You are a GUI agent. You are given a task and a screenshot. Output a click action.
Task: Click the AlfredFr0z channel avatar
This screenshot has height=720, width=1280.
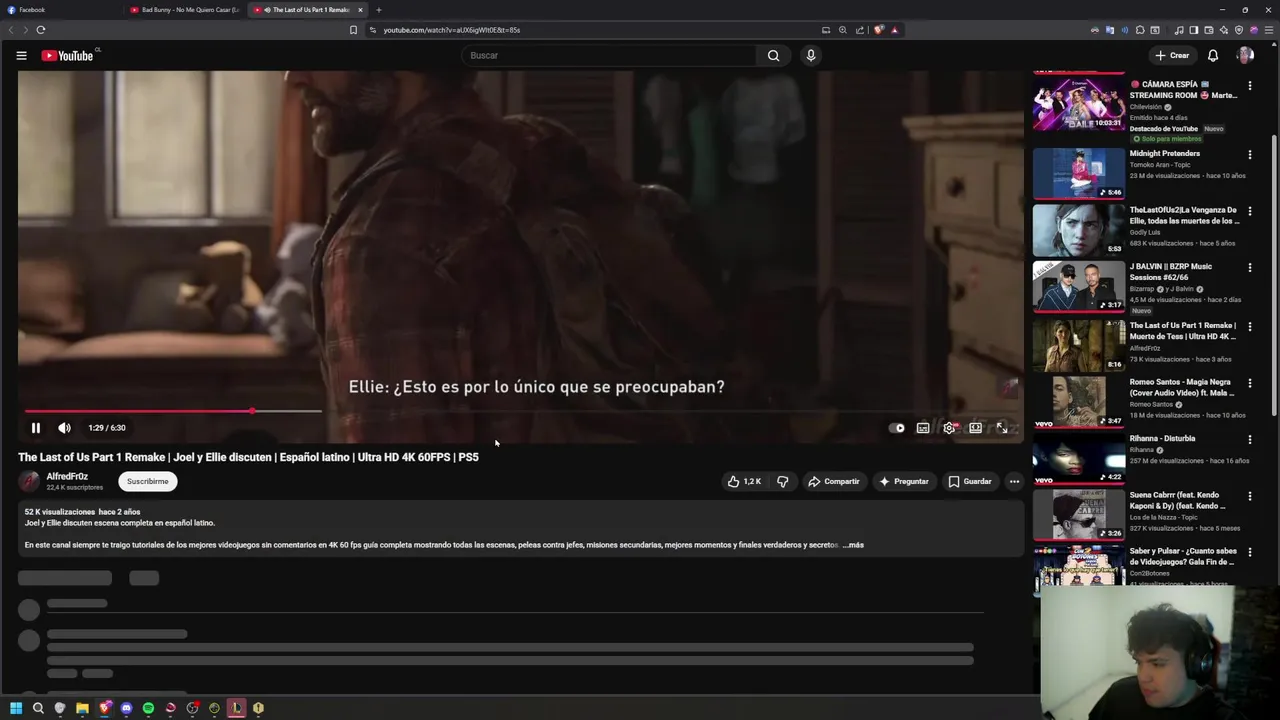coord(29,481)
